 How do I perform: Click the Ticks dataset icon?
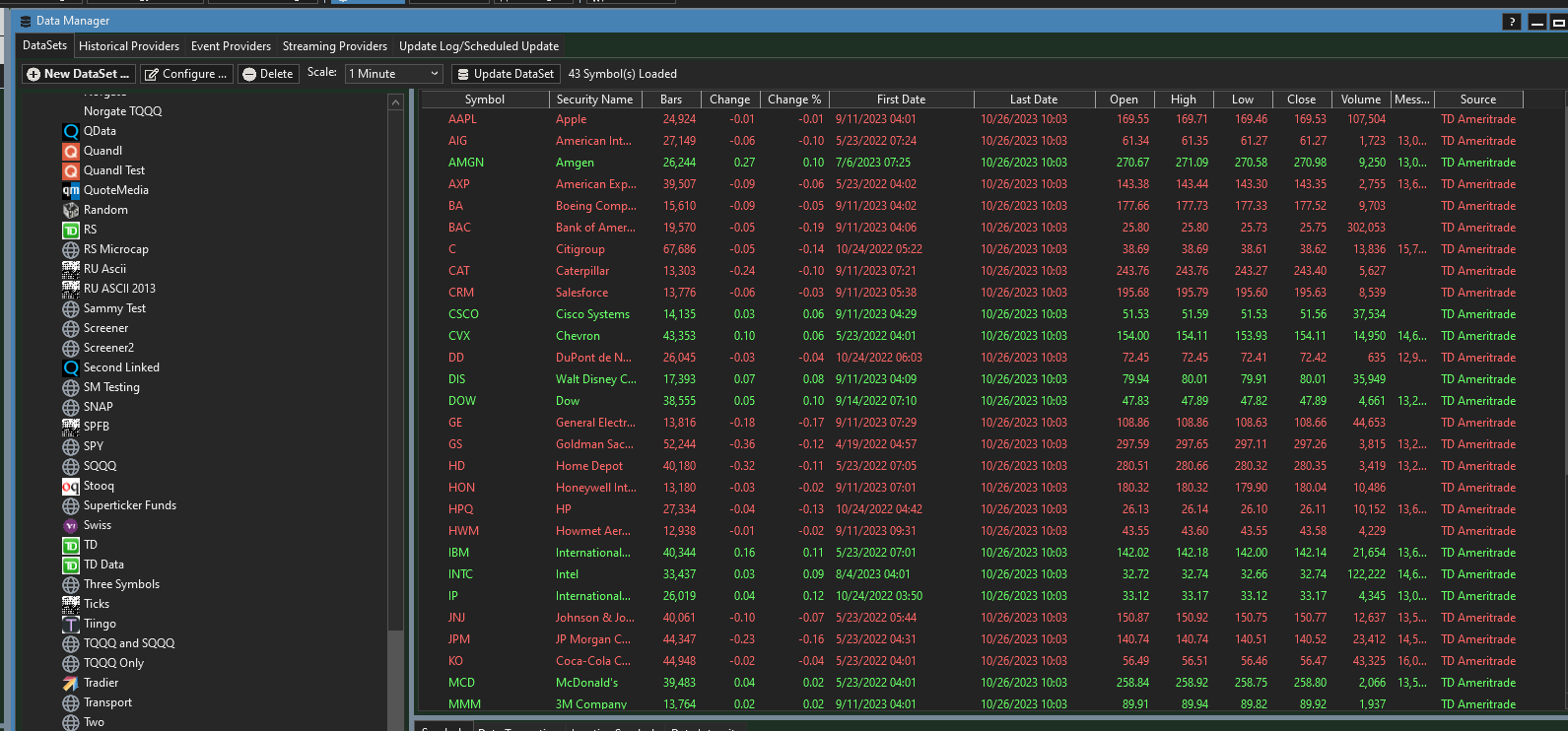coord(71,604)
